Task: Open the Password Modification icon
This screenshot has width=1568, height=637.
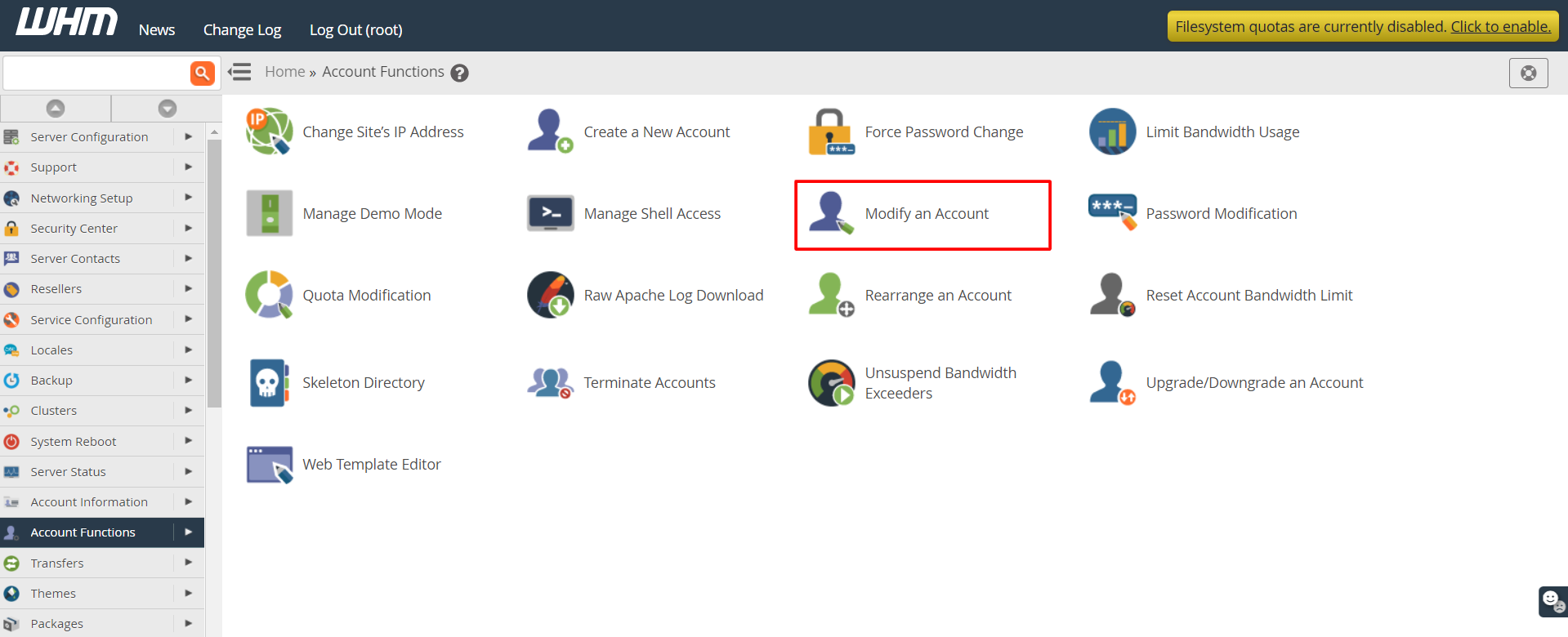Action: (1112, 212)
